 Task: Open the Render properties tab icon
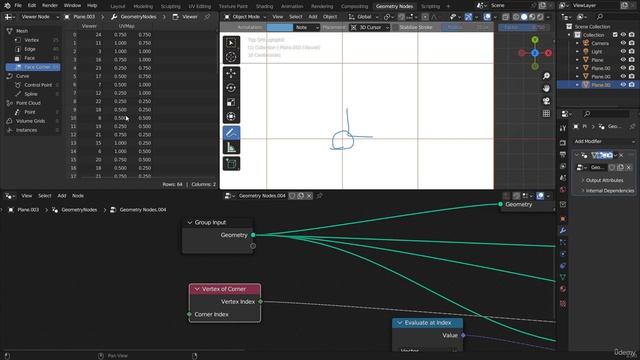coord(563,142)
